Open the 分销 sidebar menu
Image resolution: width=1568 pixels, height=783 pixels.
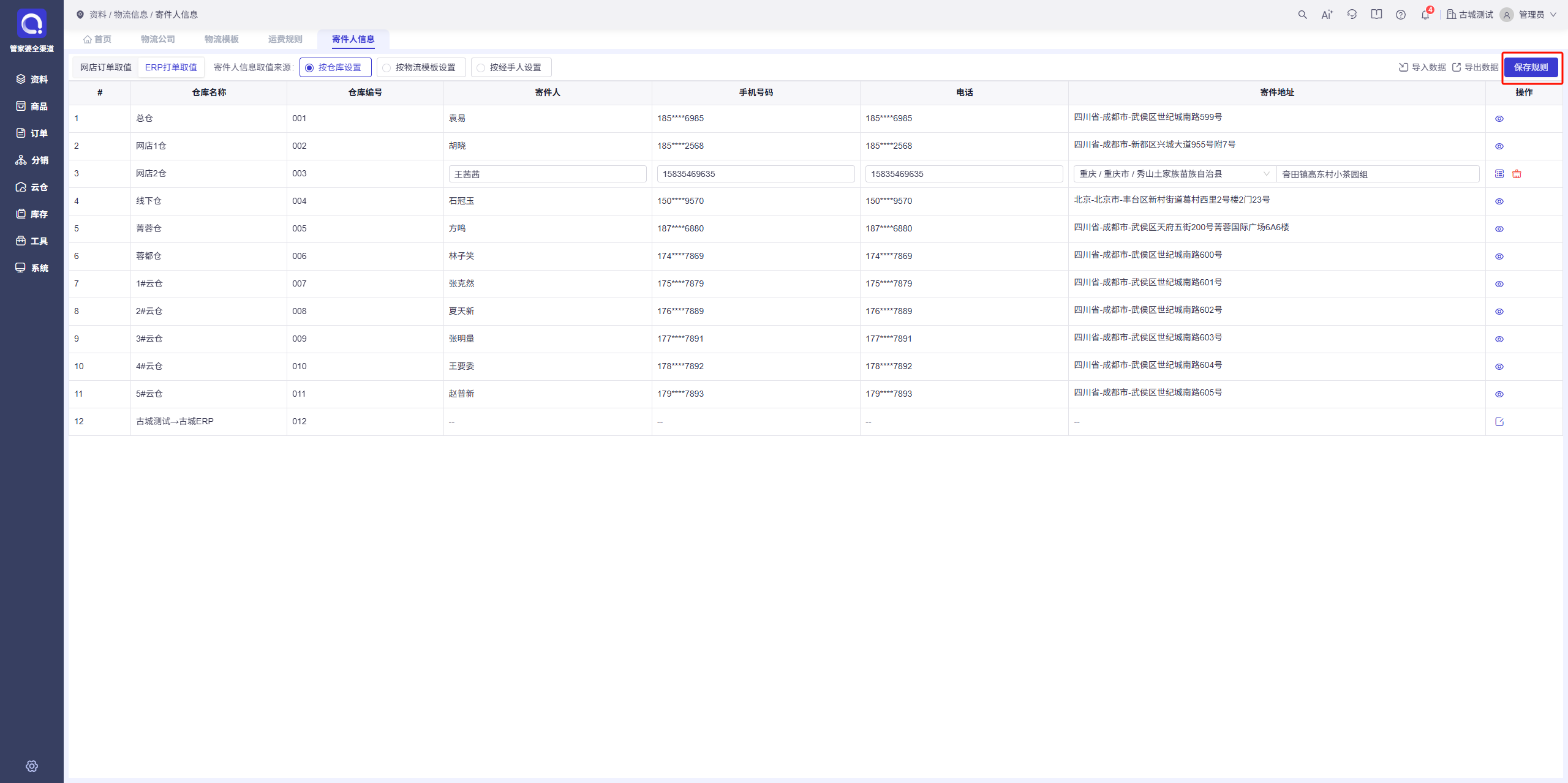point(32,160)
